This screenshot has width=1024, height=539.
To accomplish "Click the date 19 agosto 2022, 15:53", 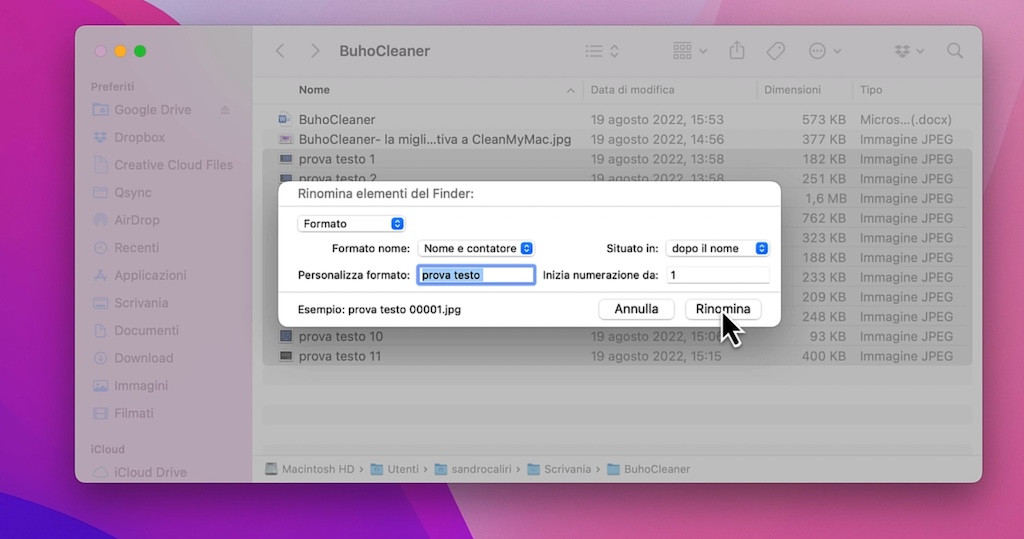I will pyautogui.click(x=657, y=120).
